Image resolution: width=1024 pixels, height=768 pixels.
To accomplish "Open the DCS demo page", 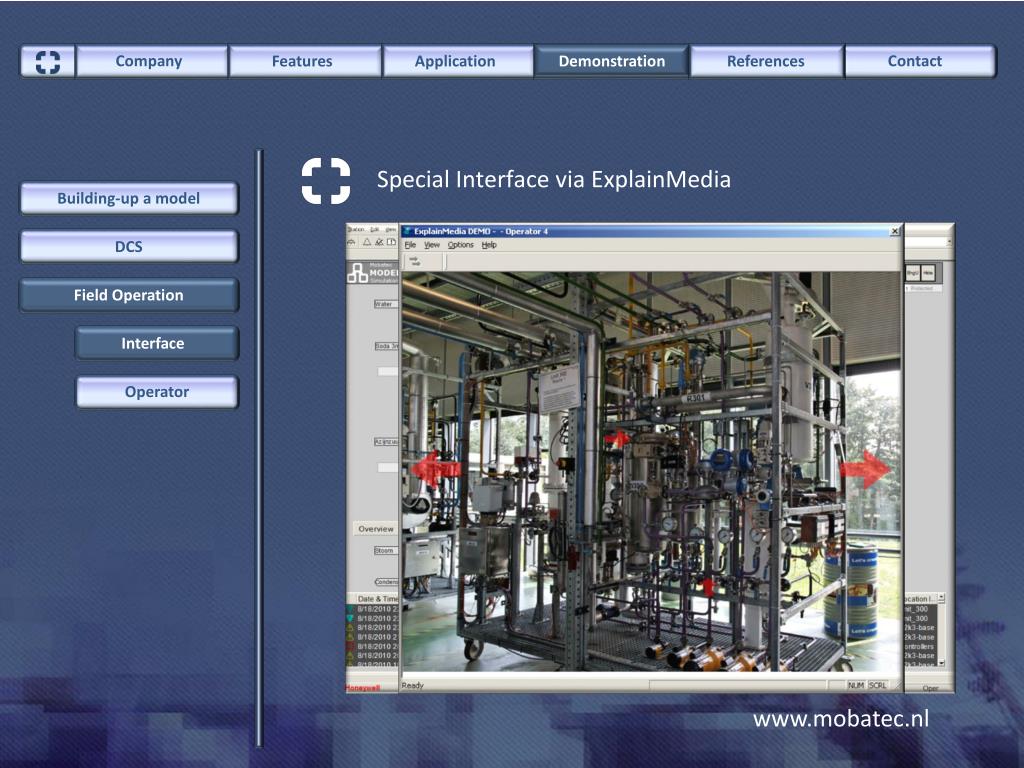I will point(129,247).
